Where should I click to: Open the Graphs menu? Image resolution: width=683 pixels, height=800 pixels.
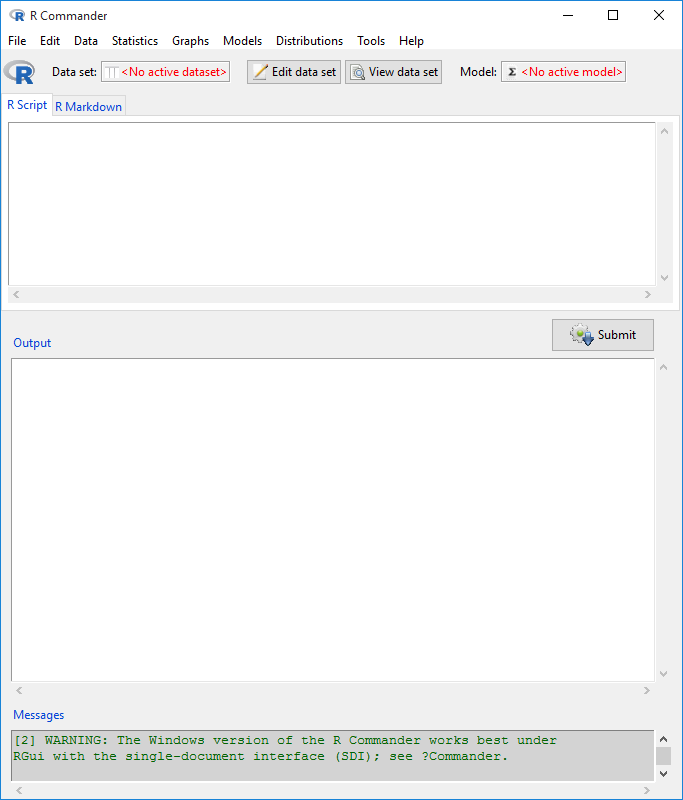click(190, 41)
